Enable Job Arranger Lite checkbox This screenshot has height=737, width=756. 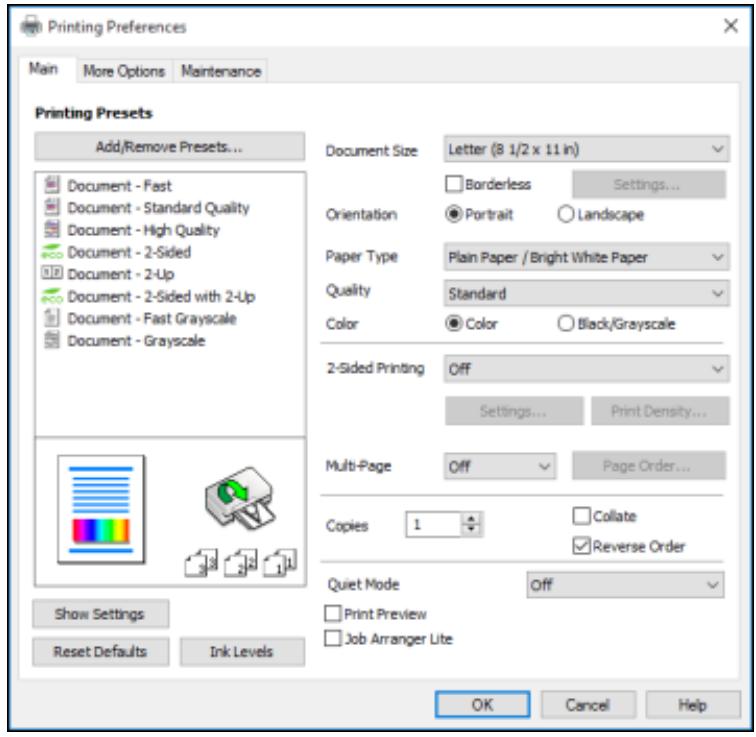[x=333, y=639]
